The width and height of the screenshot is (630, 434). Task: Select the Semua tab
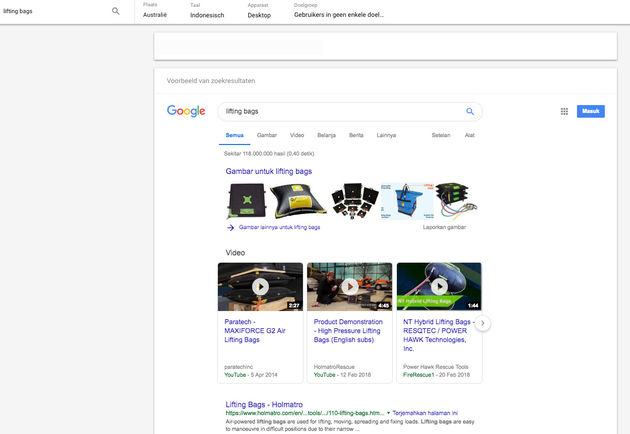pos(235,135)
